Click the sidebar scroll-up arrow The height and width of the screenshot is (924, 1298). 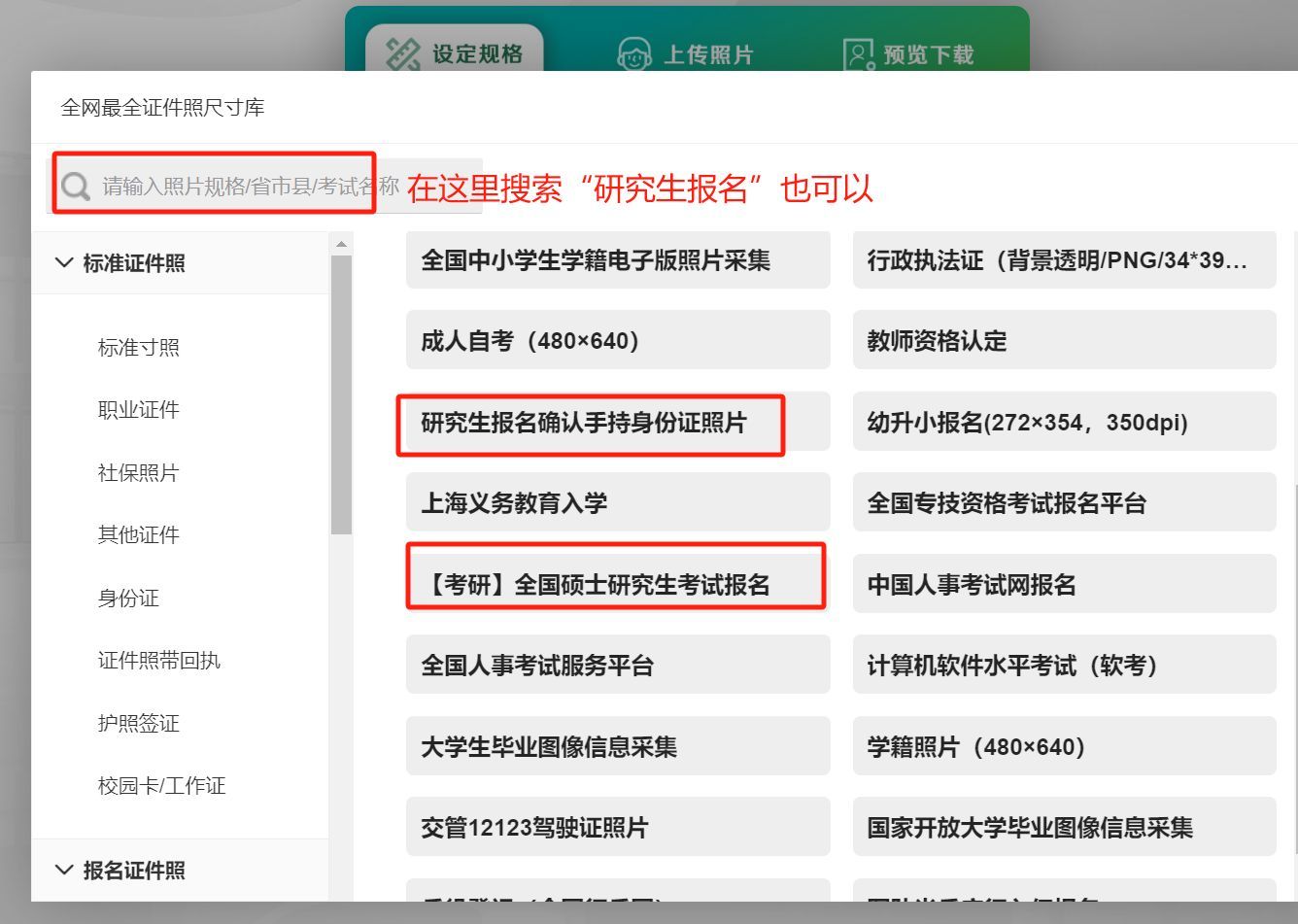pos(341,244)
